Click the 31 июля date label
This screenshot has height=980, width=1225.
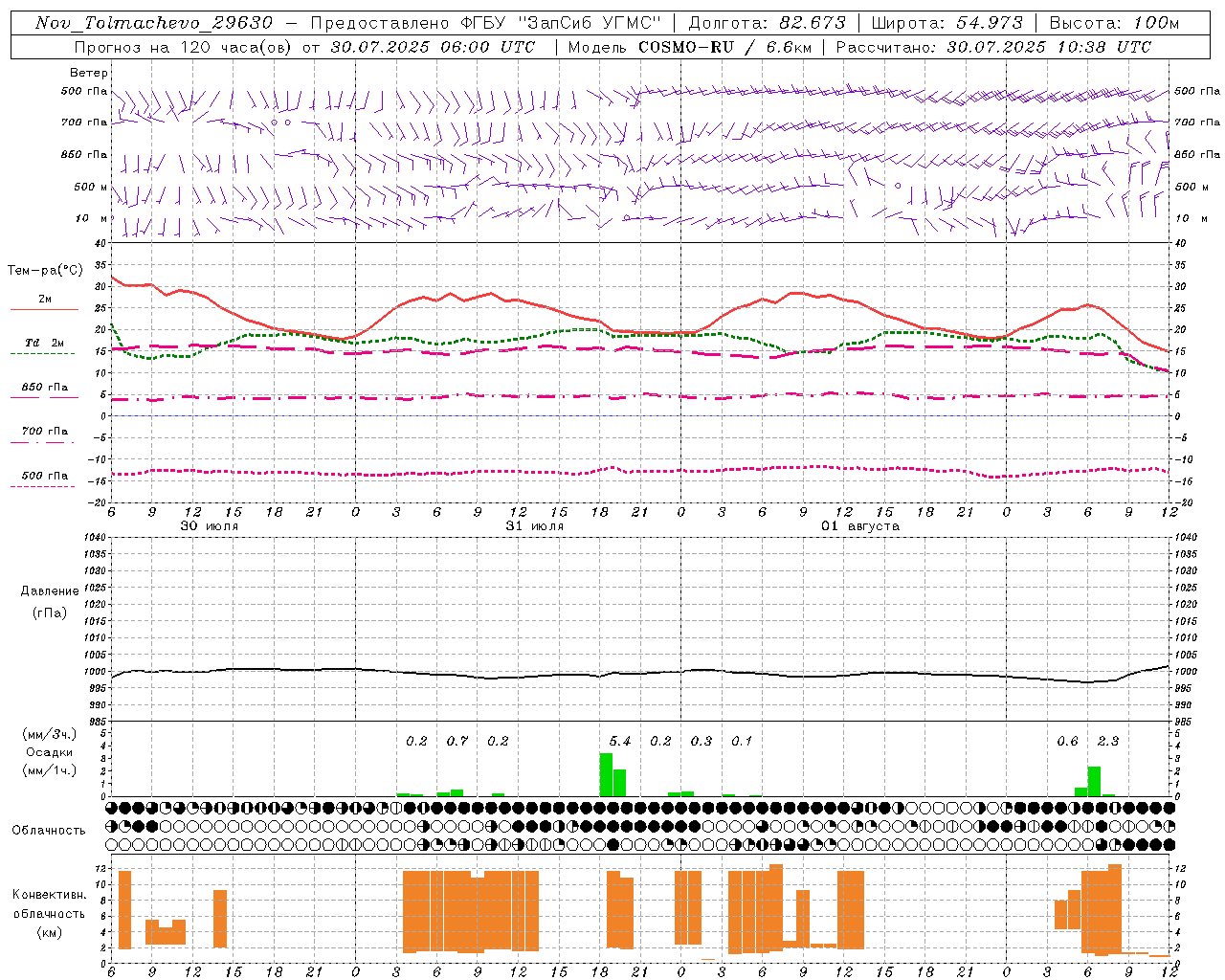(535, 526)
